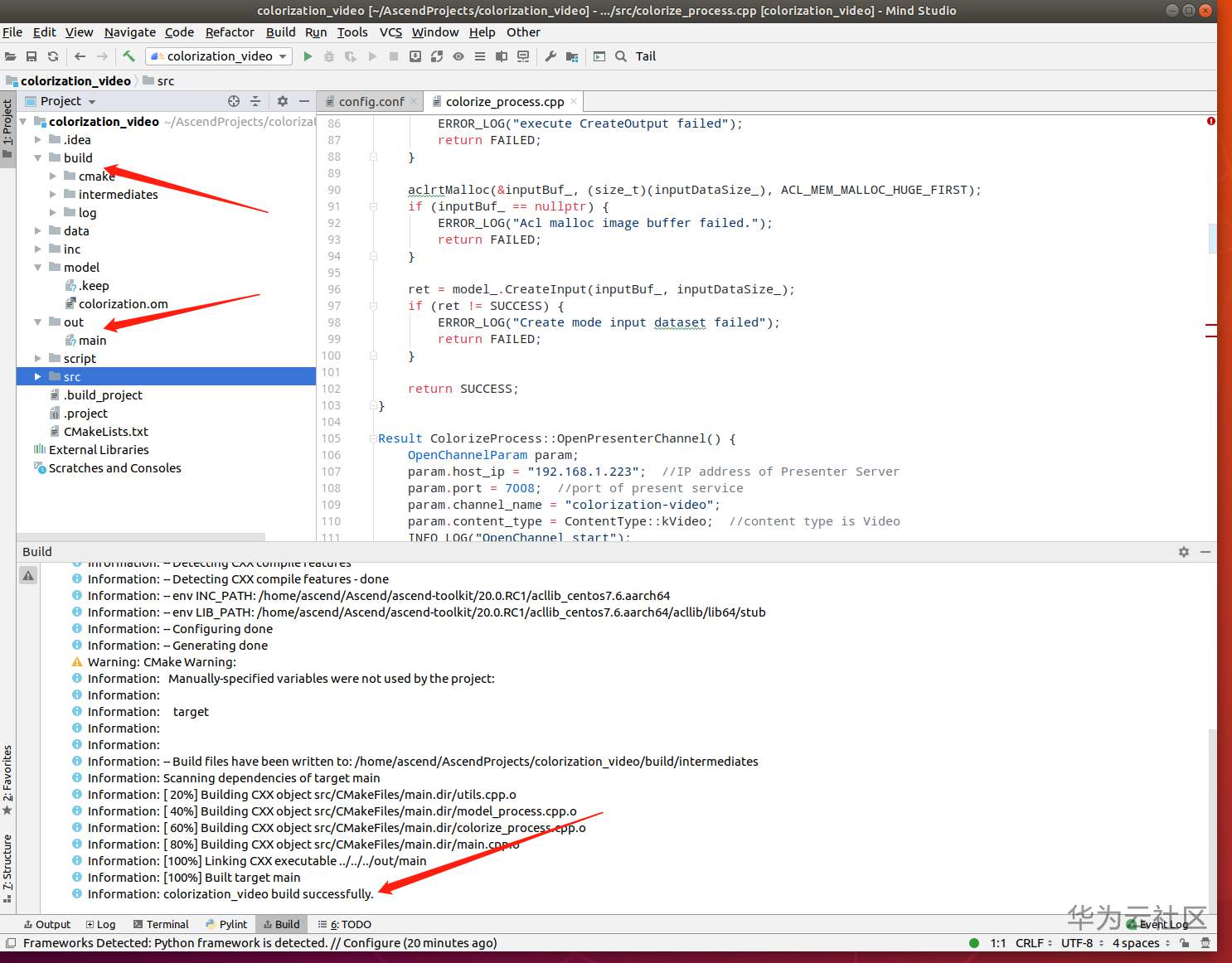Navigate back with the left arrow
The height and width of the screenshot is (963, 1232).
pyautogui.click(x=80, y=56)
